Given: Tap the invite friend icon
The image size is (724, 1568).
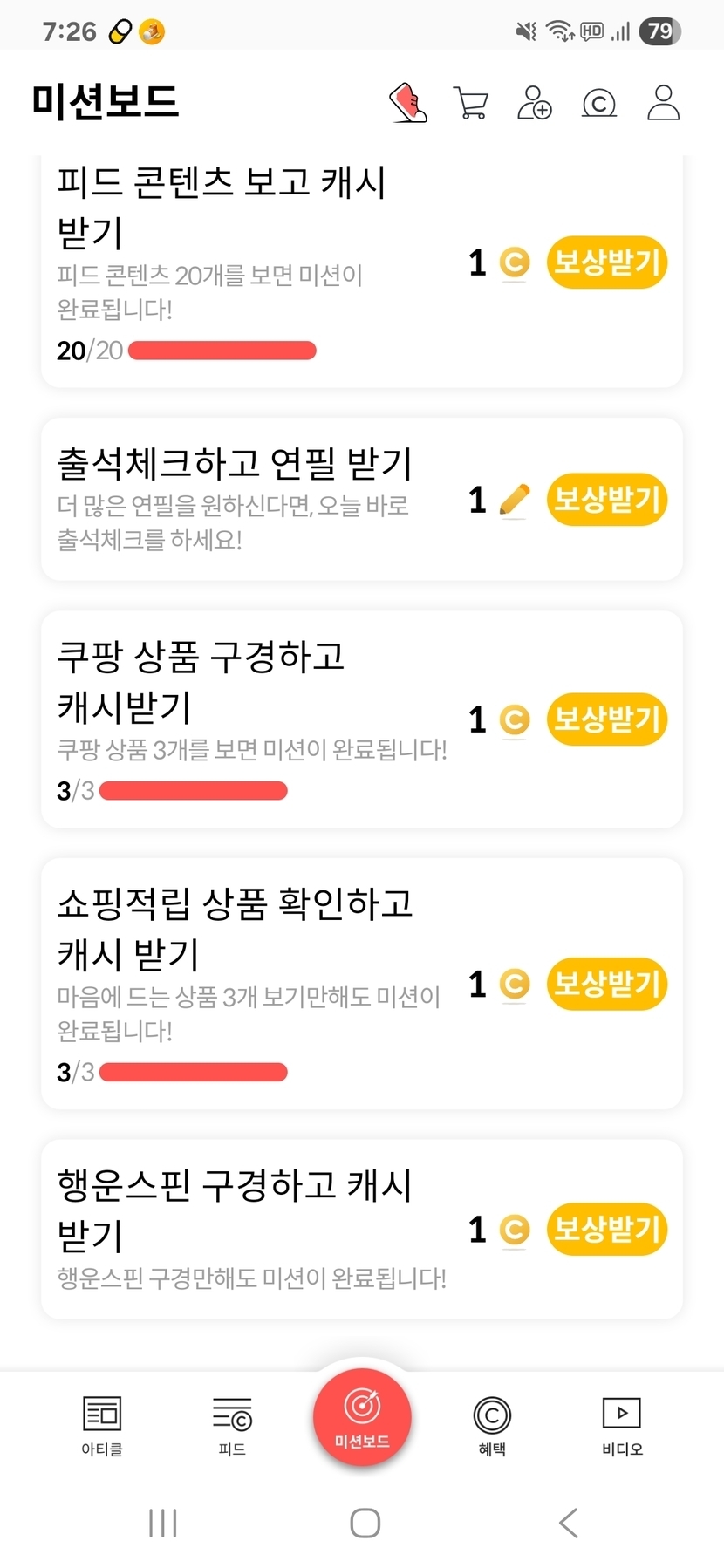Looking at the screenshot, I should [534, 103].
